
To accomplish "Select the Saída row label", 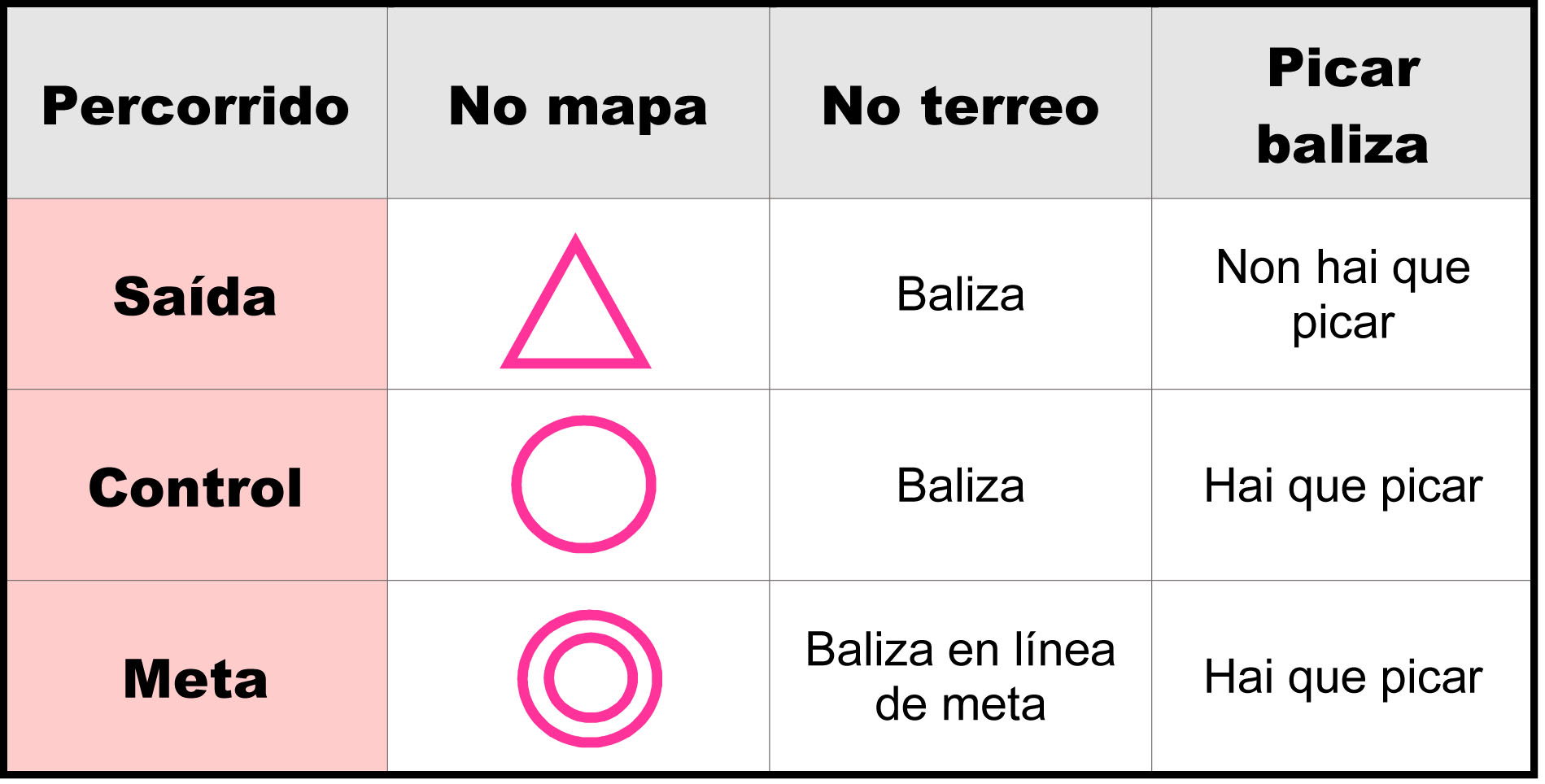I will [195, 296].
